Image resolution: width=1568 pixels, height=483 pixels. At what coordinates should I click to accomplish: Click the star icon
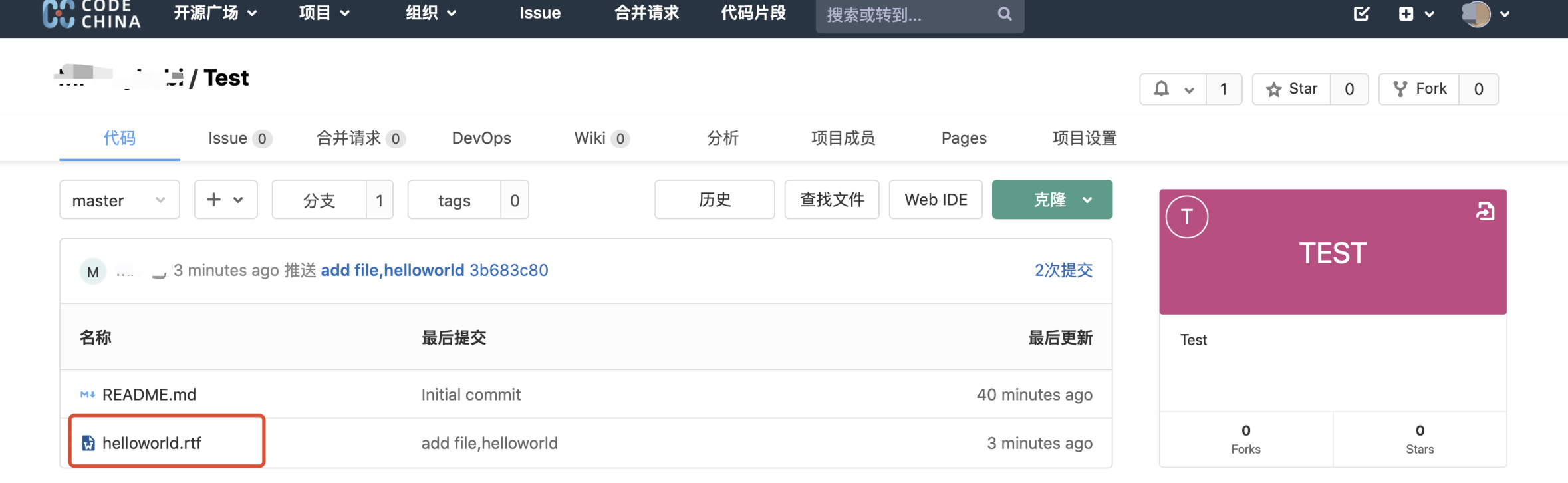coord(1273,90)
